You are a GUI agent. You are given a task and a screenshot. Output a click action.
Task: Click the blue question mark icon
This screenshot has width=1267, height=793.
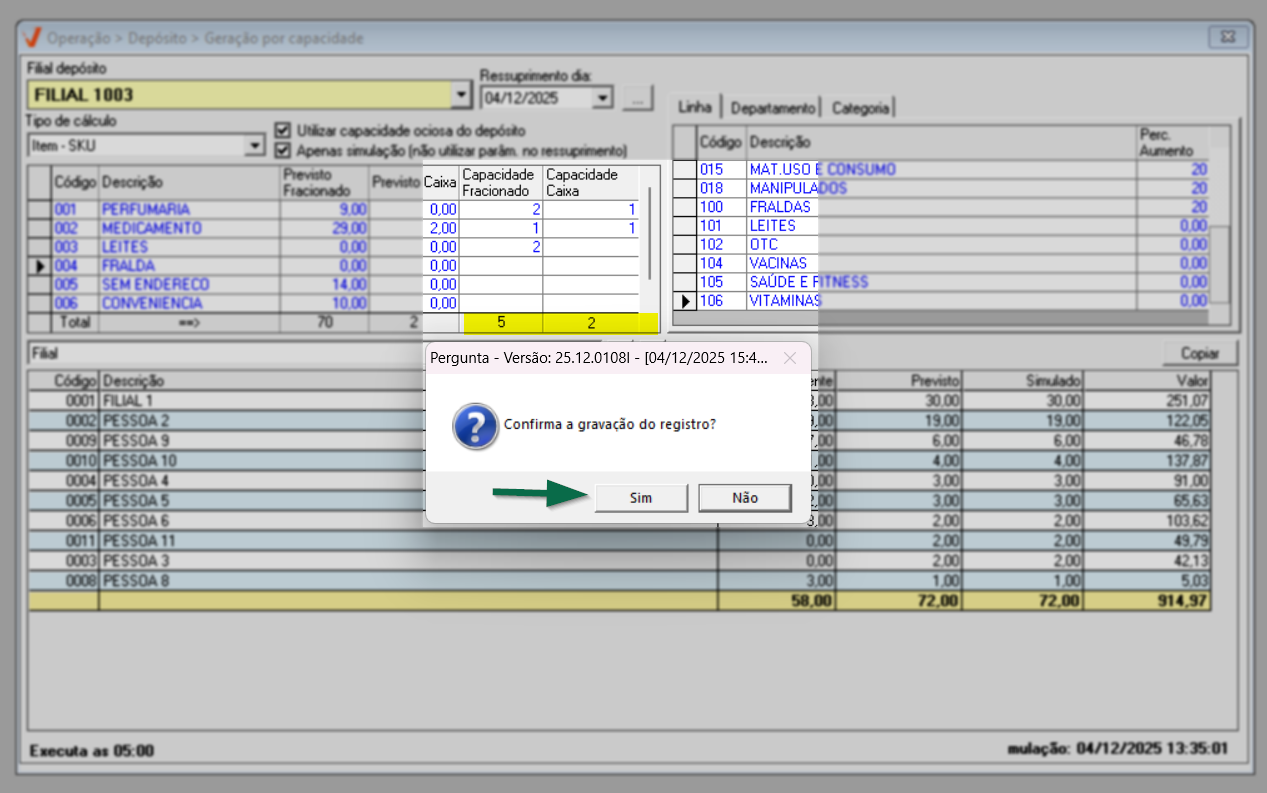pos(475,425)
